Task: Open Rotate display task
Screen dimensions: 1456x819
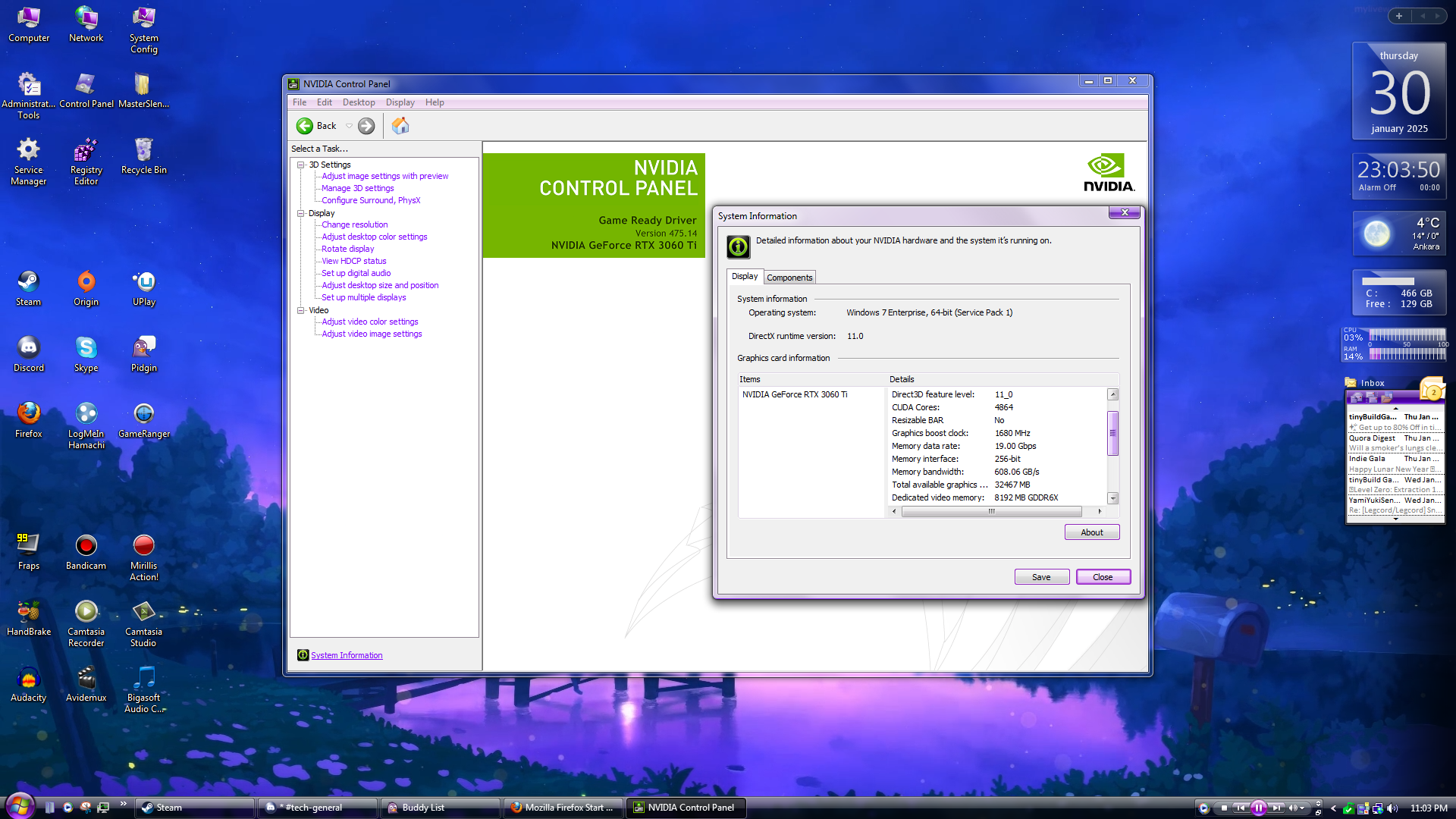Action: coord(347,249)
